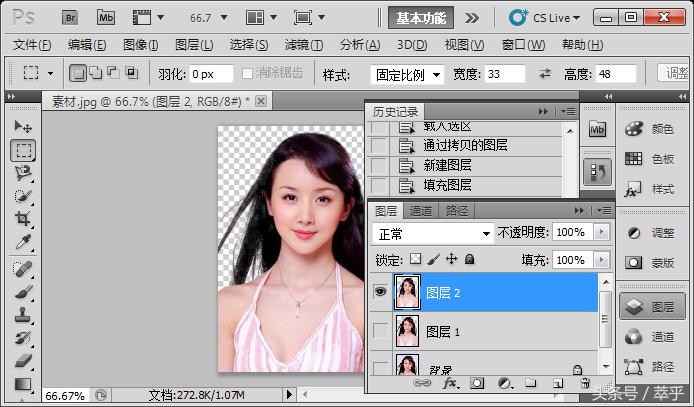The image size is (694, 407).
Task: Choose New selection mode in options bar
Action: click(78, 73)
